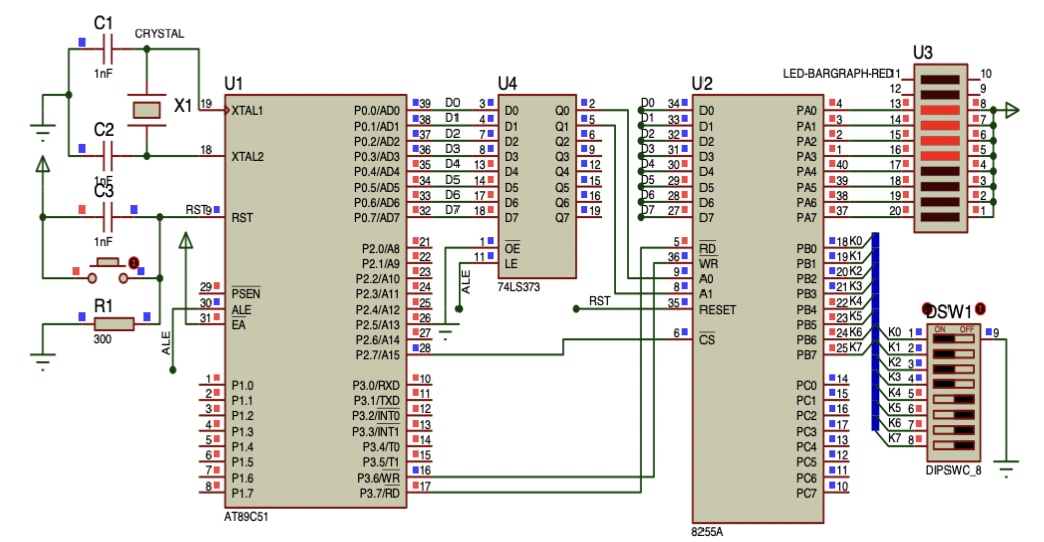Click the red actuator dot on the reset push button
Image resolution: width=1044 pixels, height=542 pixels.
point(133,264)
